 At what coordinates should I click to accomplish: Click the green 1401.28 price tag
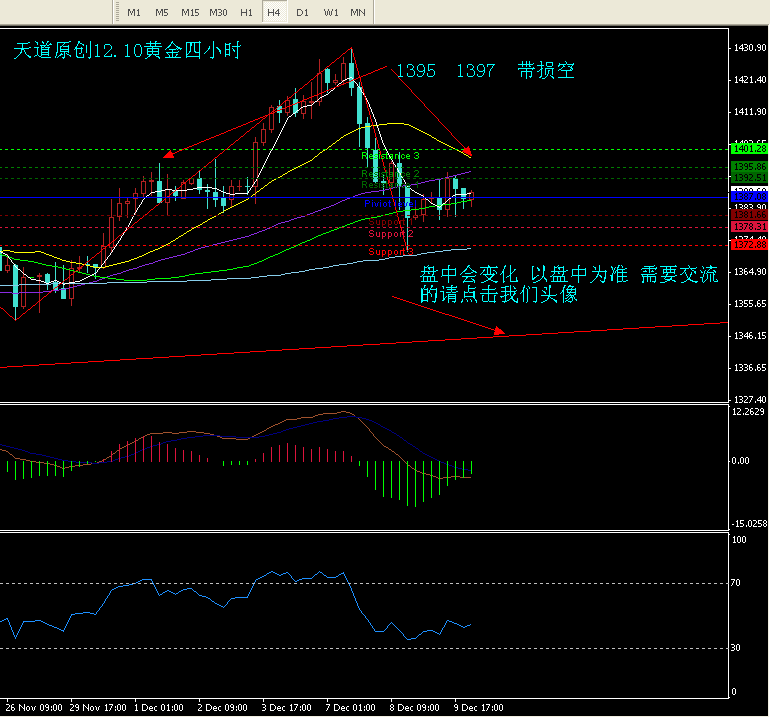tap(748, 149)
